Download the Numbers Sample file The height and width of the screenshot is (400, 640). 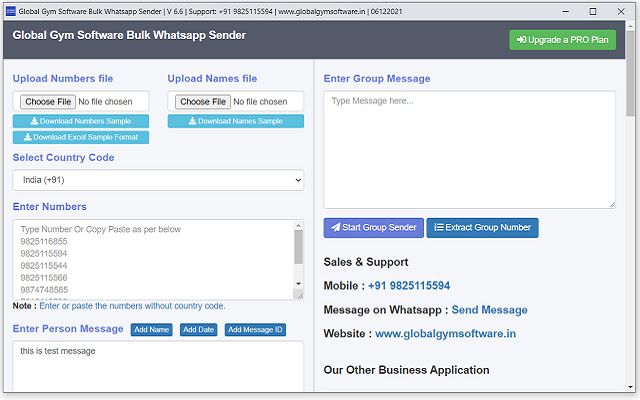[81, 121]
